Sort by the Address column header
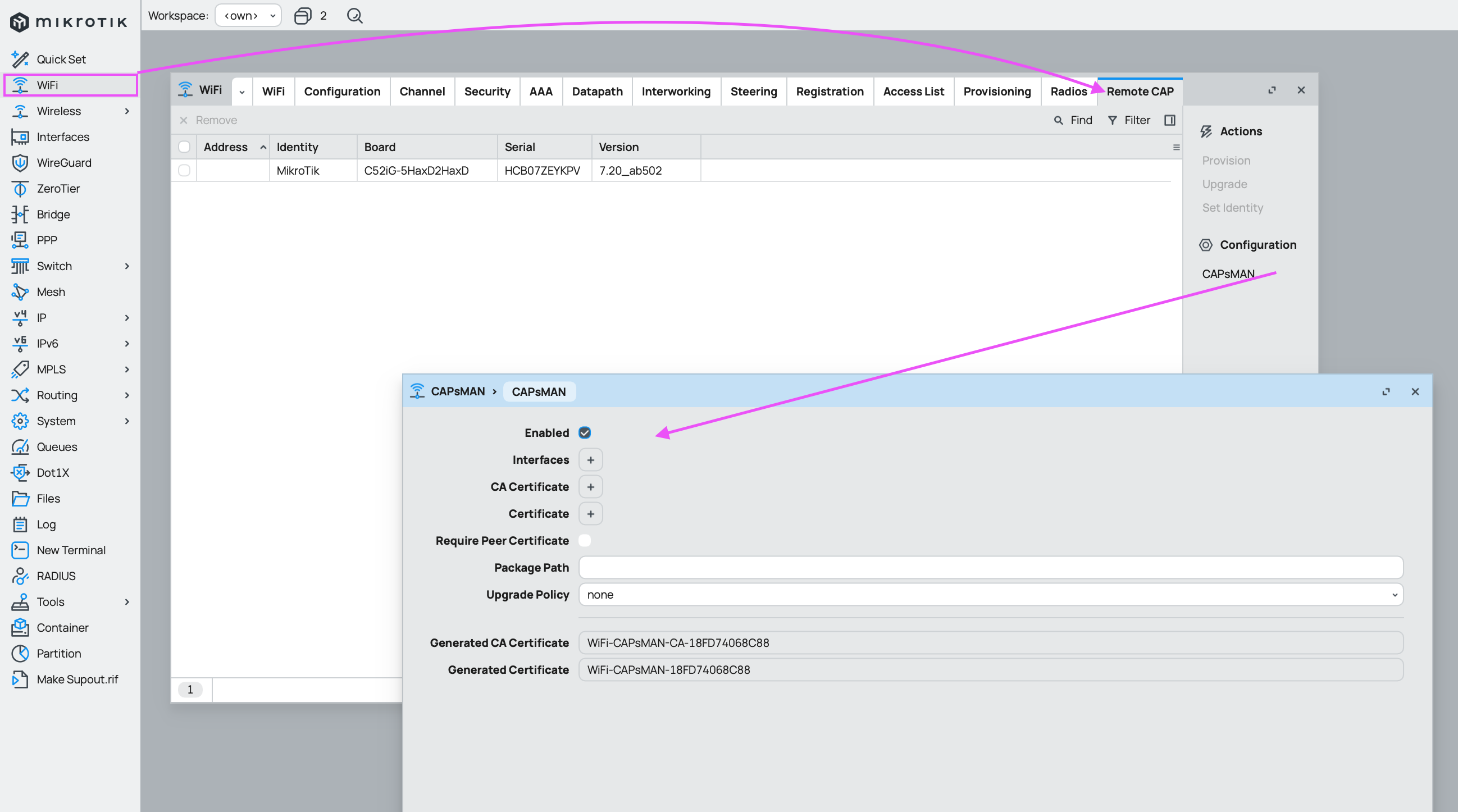This screenshot has height=812, width=1458. click(233, 147)
